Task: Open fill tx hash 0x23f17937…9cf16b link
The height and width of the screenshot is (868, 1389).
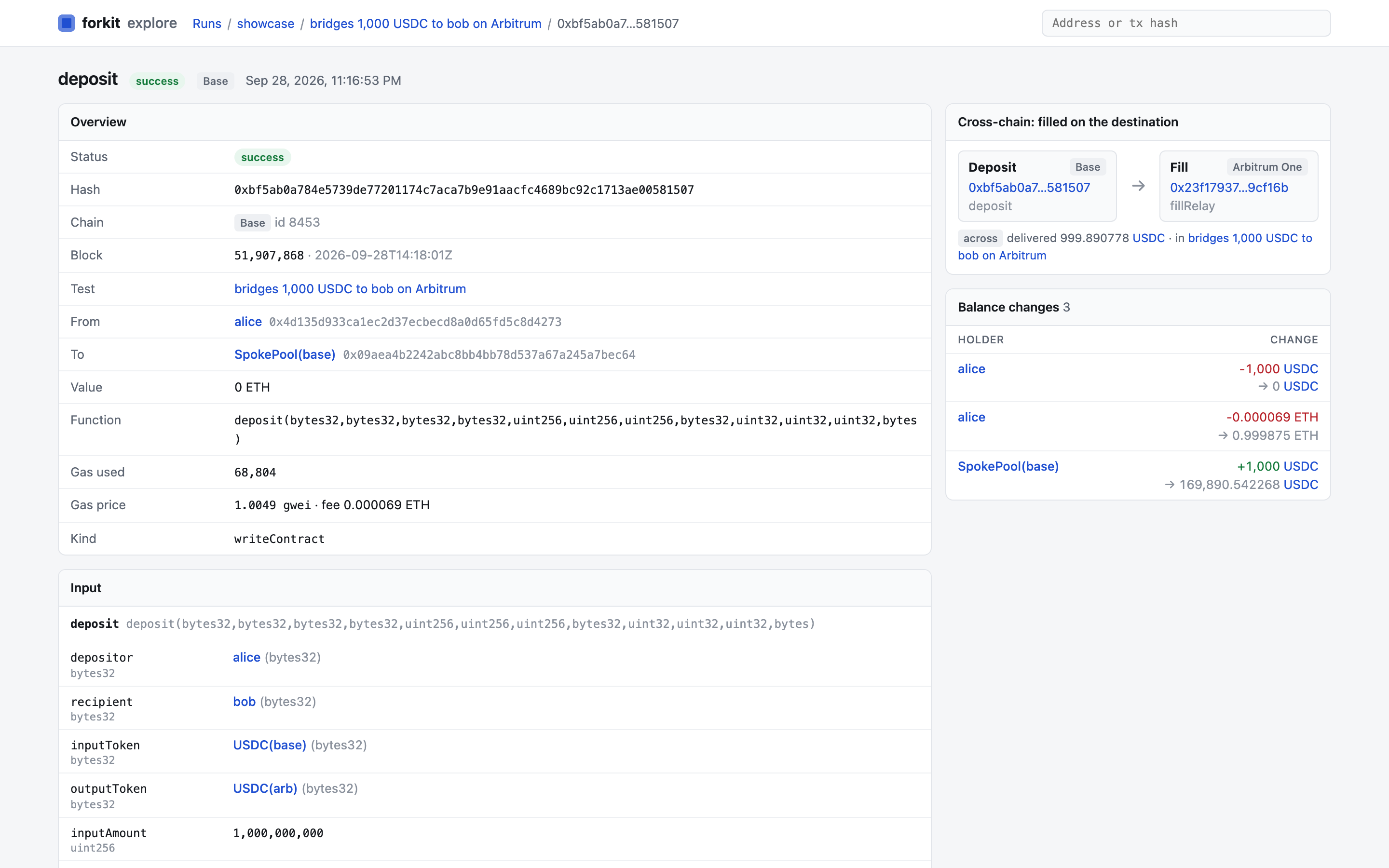Action: tap(1229, 188)
